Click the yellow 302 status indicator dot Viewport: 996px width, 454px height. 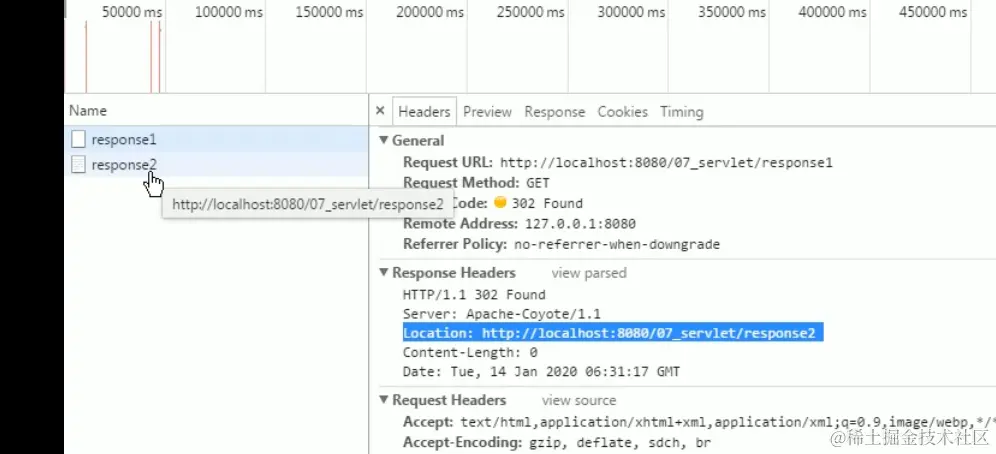point(500,203)
